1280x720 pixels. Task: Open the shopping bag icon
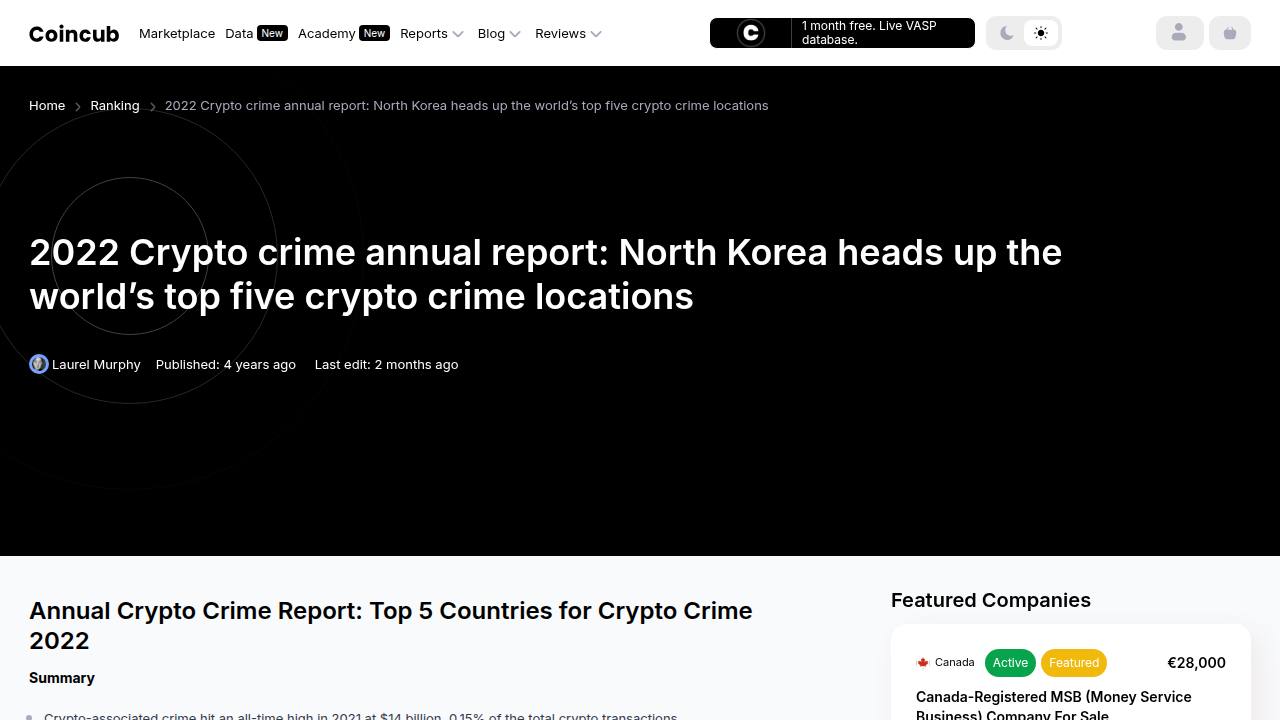[1230, 33]
